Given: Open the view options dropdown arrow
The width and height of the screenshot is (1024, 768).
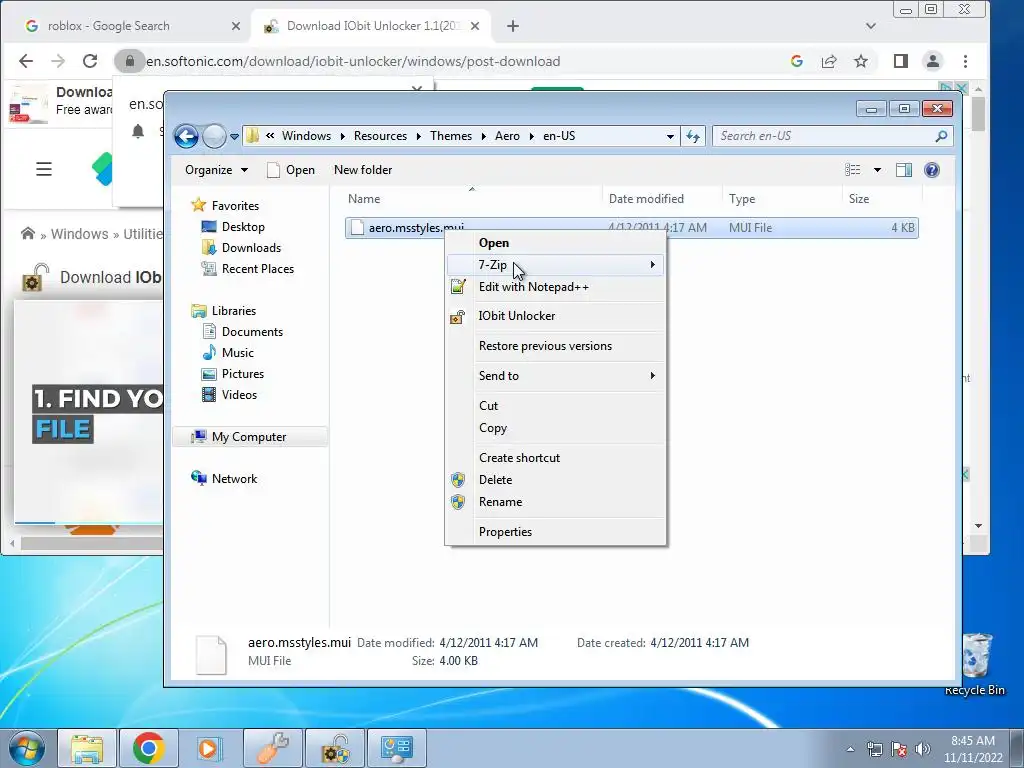Looking at the screenshot, I should pos(877,170).
